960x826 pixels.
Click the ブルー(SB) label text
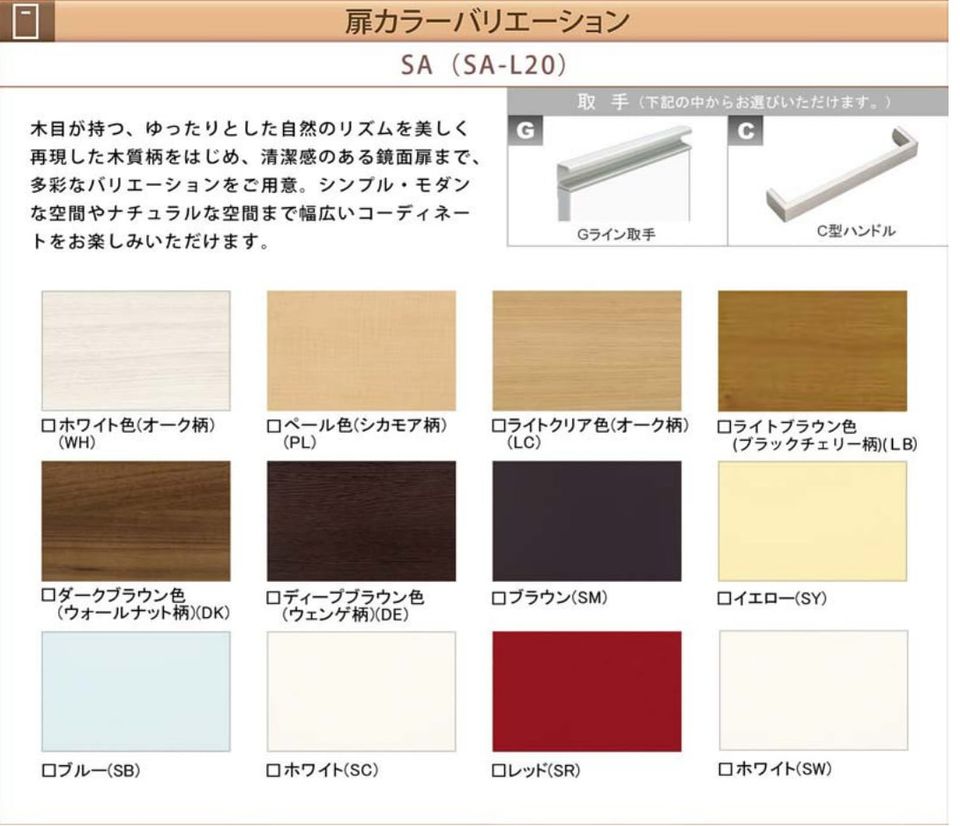tap(99, 771)
